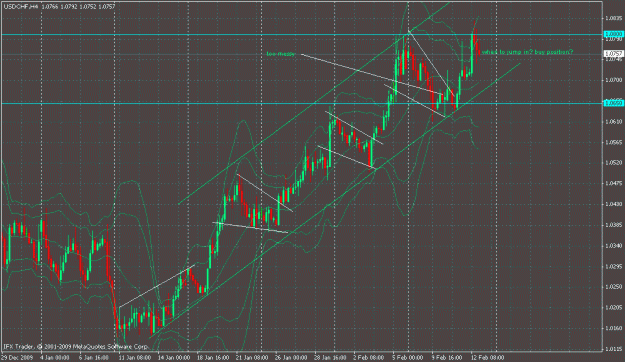
Task: Click the 1.0205 price axis label
Action: pos(614,308)
